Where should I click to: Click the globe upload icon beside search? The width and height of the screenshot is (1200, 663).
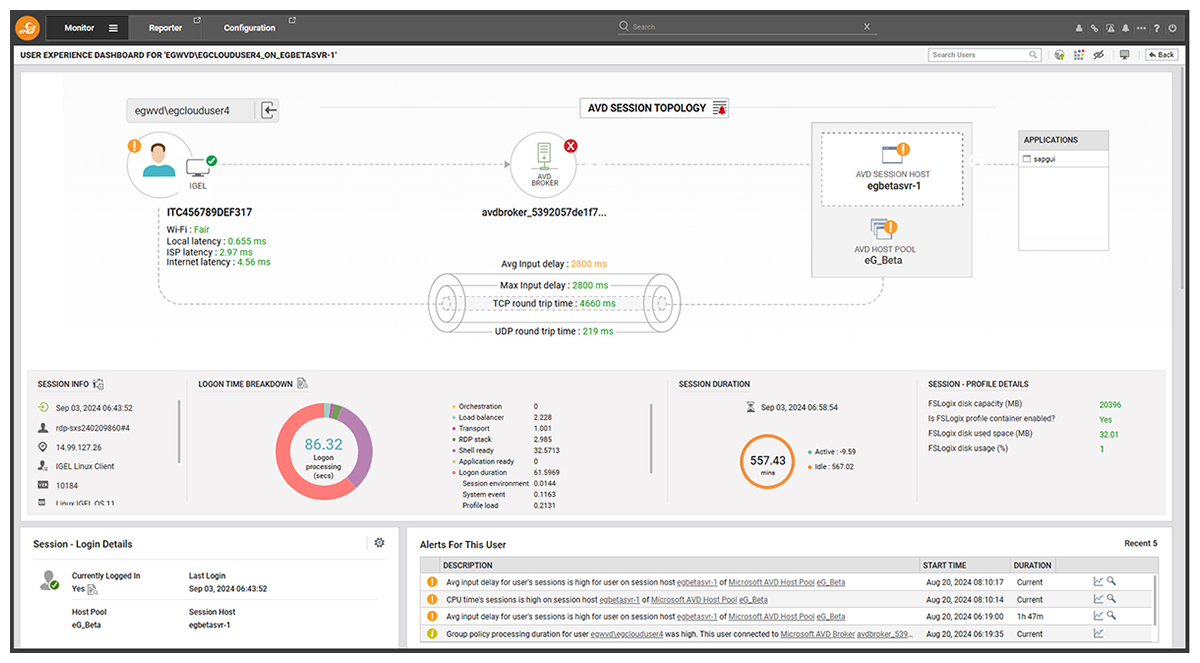tap(1059, 55)
